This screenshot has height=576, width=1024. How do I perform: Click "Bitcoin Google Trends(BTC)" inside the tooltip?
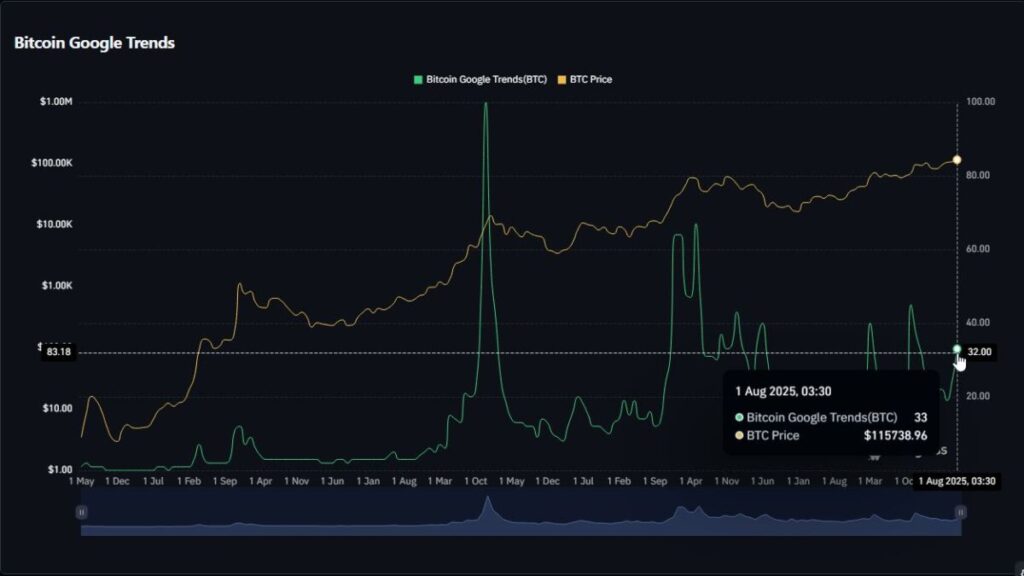(x=822, y=418)
